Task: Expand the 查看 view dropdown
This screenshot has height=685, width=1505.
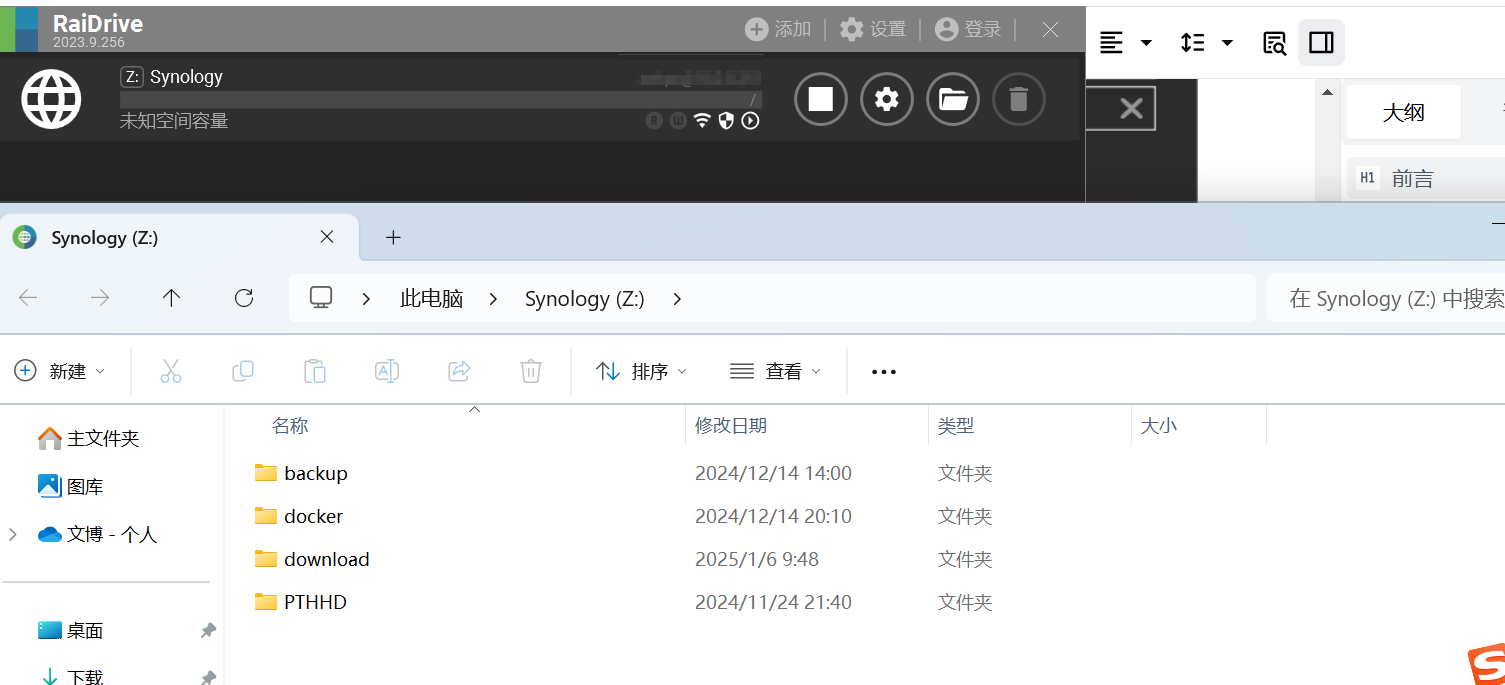Action: (x=775, y=371)
